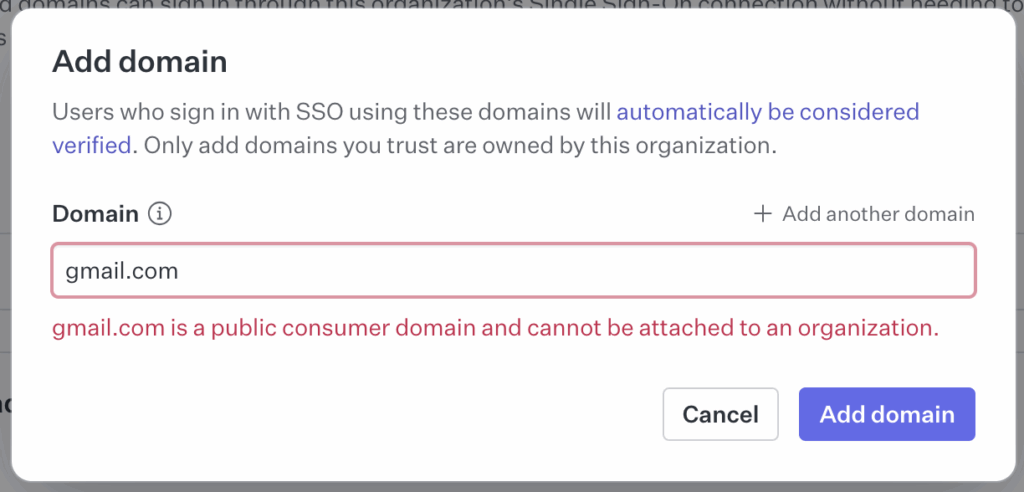Click the Cancel button
Image resolution: width=1024 pixels, height=492 pixels.
(720, 414)
